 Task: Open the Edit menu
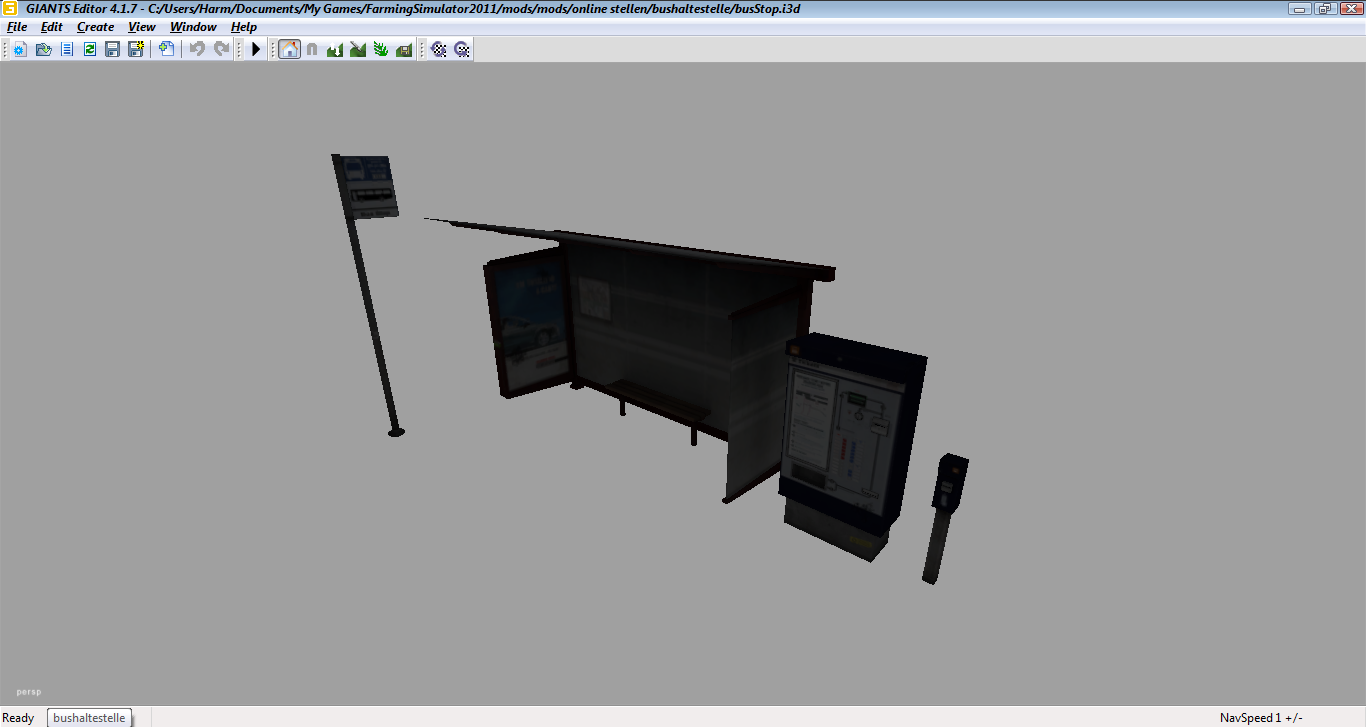click(51, 27)
